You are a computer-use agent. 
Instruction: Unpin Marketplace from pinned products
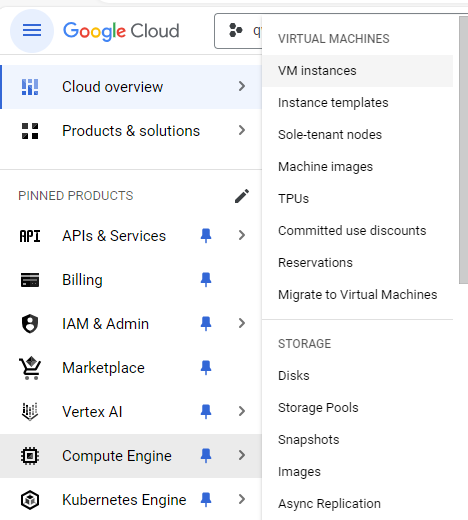click(x=206, y=368)
